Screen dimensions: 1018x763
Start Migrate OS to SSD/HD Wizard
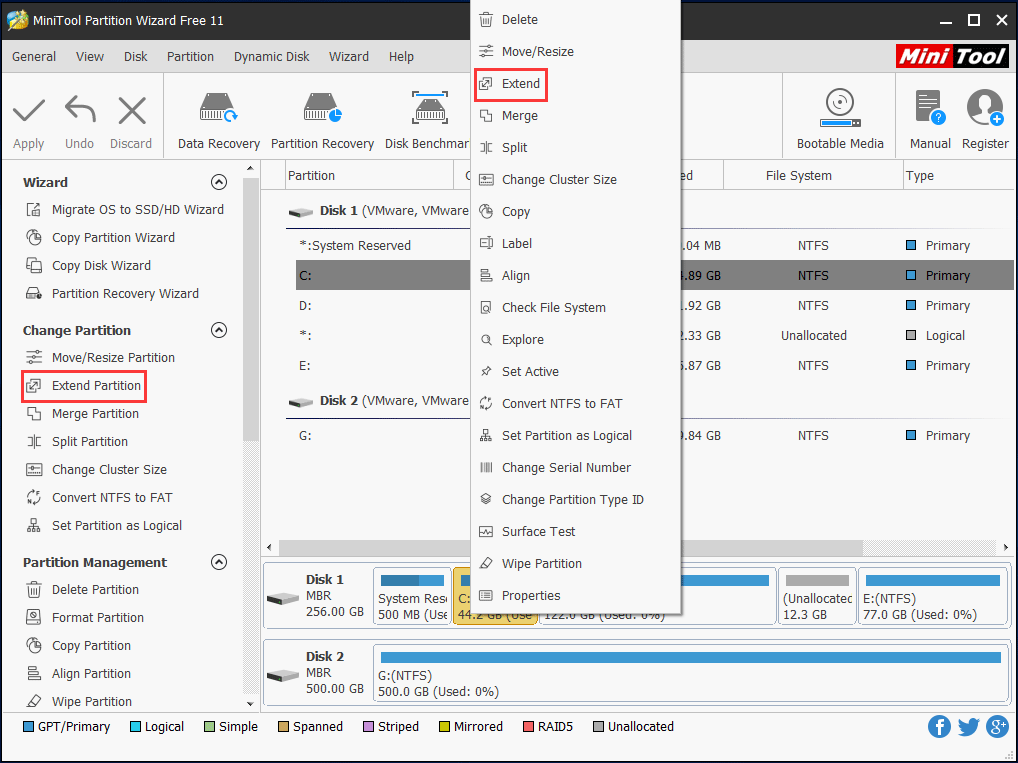(x=137, y=210)
